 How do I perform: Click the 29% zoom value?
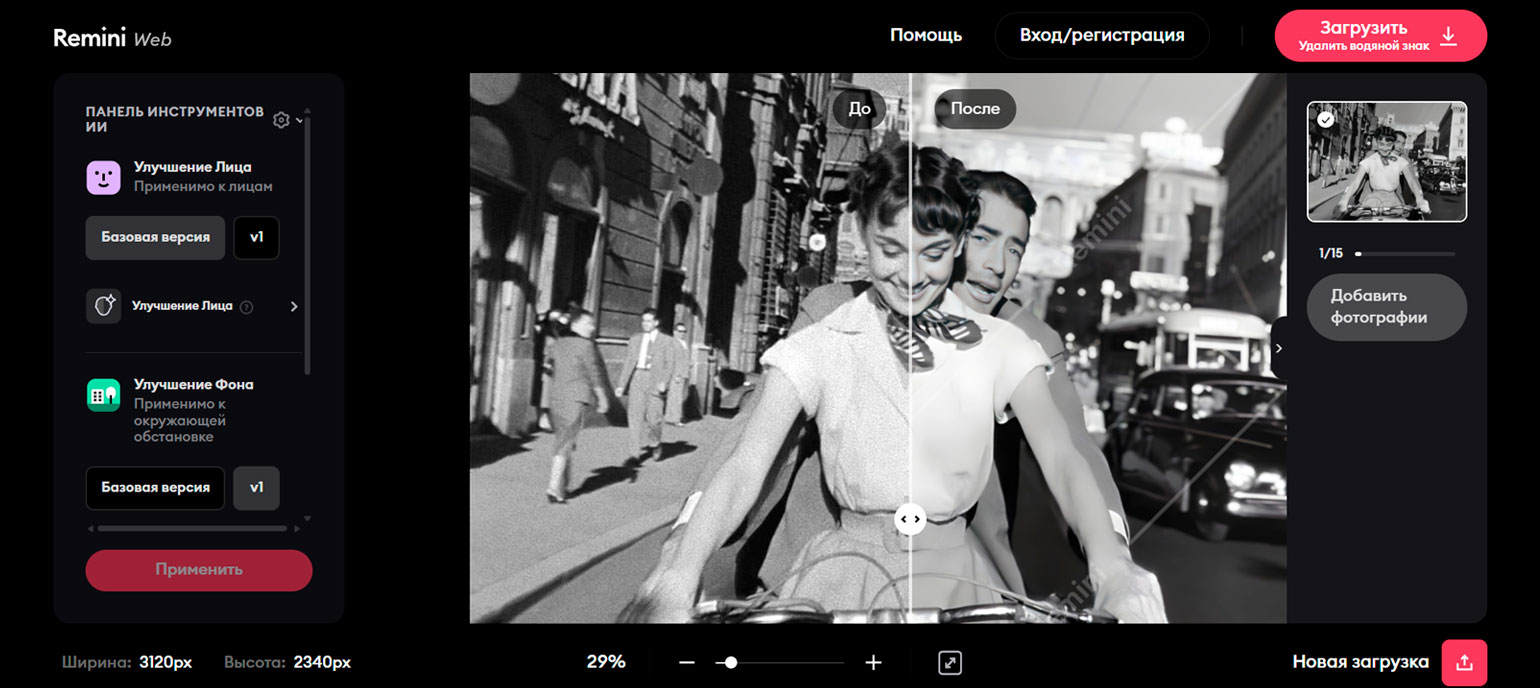606,661
